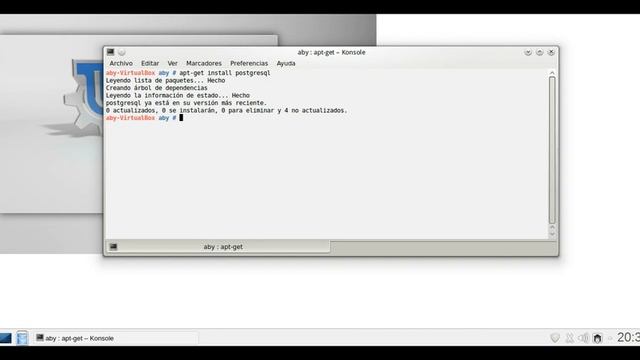Image resolution: width=640 pixels, height=360 pixels.
Task: Click the taskbar clock
Action: point(628,338)
